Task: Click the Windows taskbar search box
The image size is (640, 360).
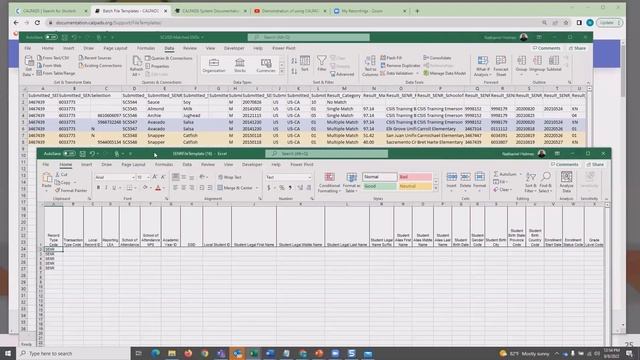Action: [73, 353]
